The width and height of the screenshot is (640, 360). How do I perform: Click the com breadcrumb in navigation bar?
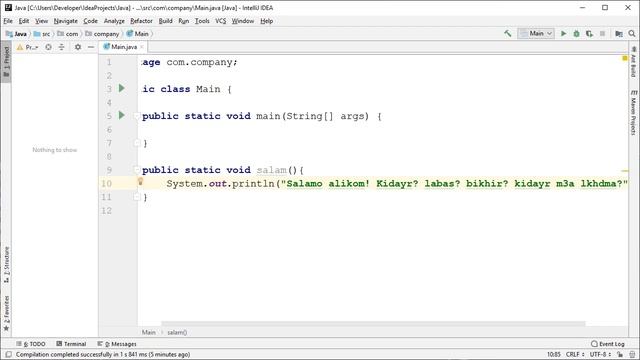point(68,34)
